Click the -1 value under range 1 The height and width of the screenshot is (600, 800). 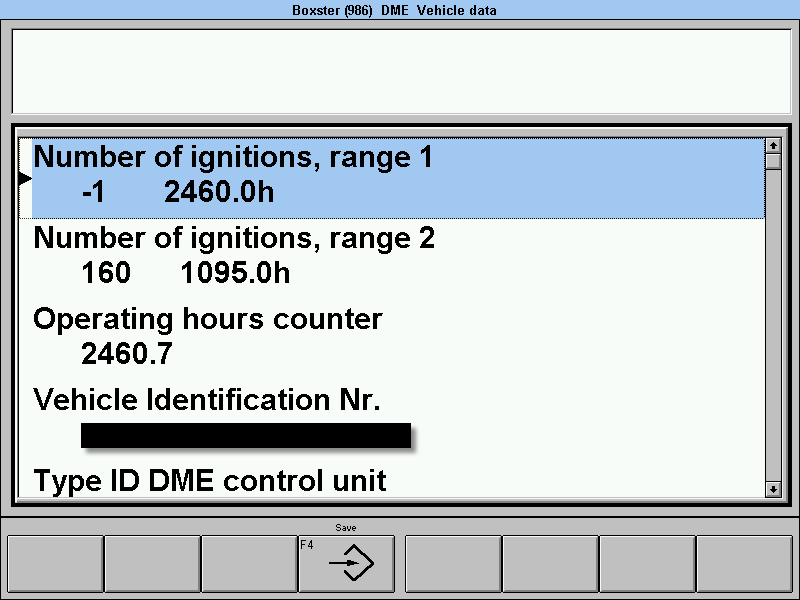93,192
